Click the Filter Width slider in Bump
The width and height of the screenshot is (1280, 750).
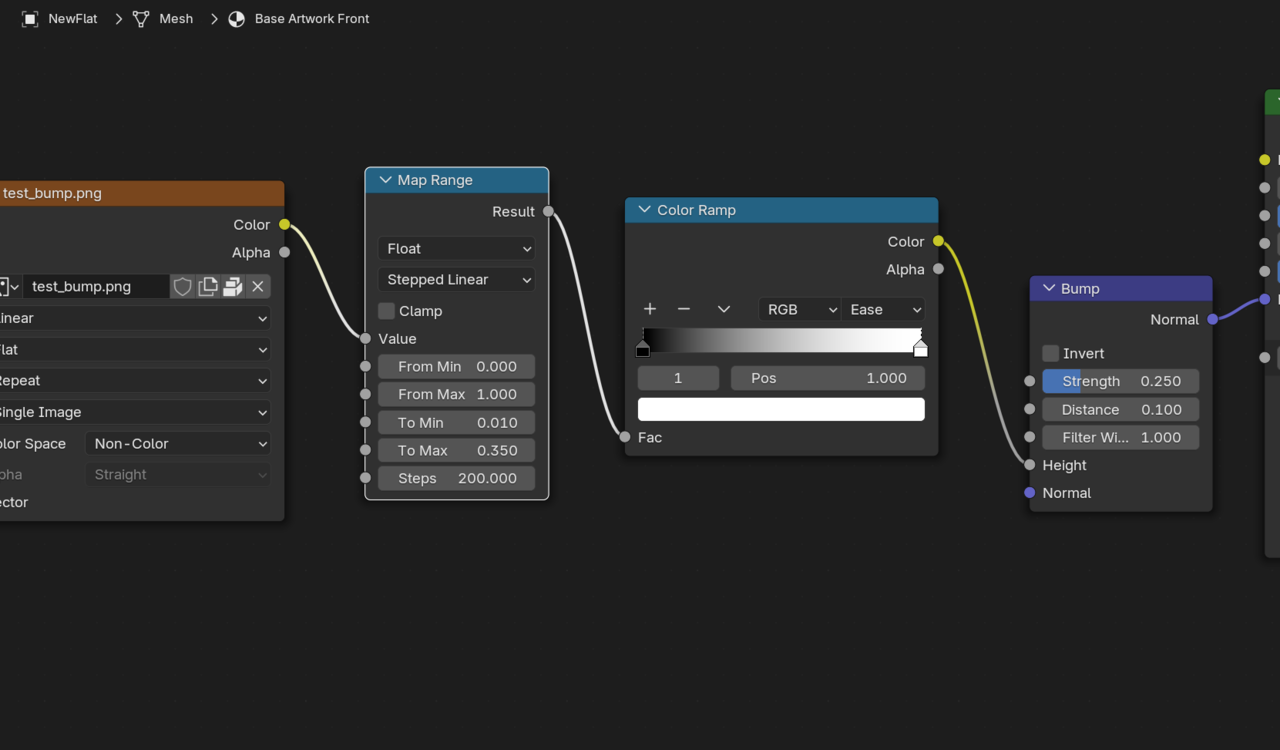tap(1120, 437)
